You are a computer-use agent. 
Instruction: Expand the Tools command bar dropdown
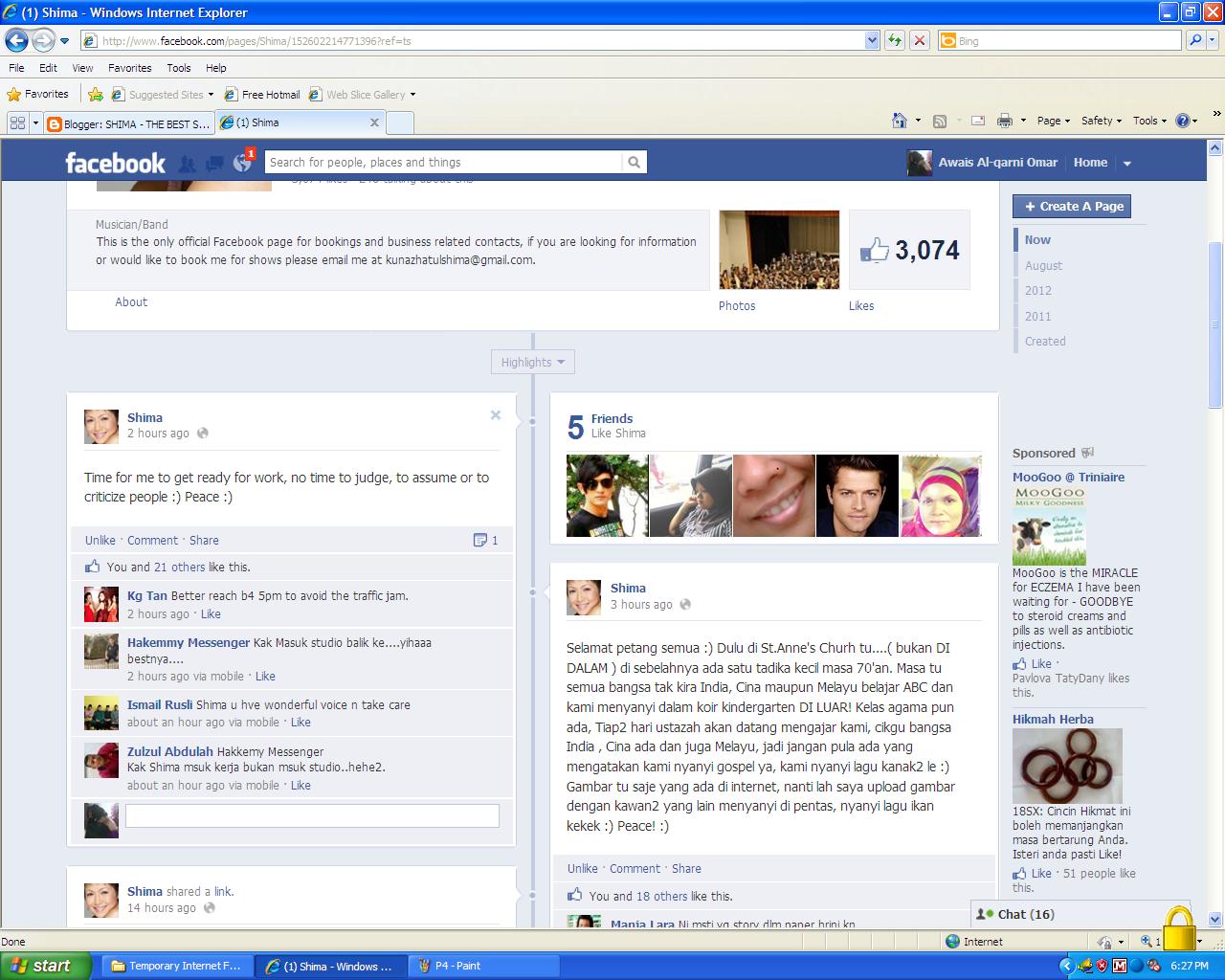pos(1150,121)
